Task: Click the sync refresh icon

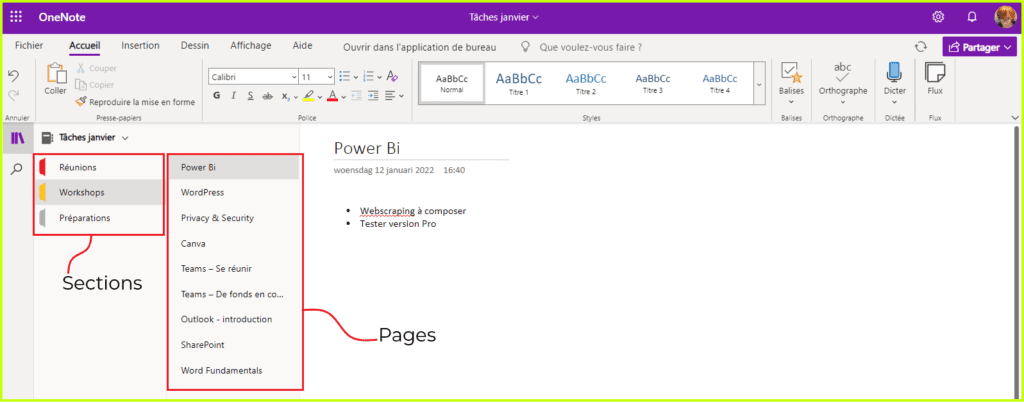Action: point(921,46)
